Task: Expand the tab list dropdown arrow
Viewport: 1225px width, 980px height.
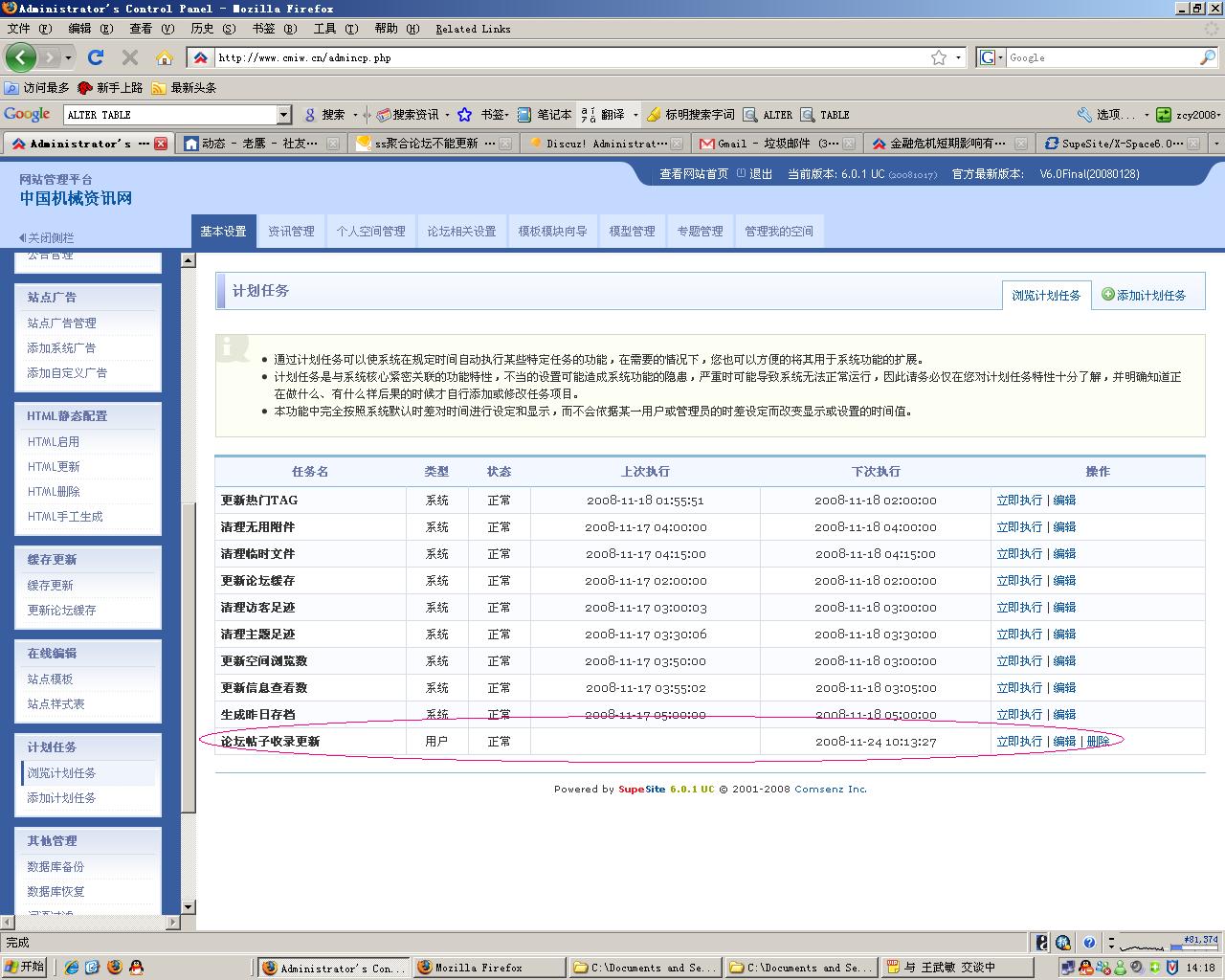Action: [x=1216, y=144]
